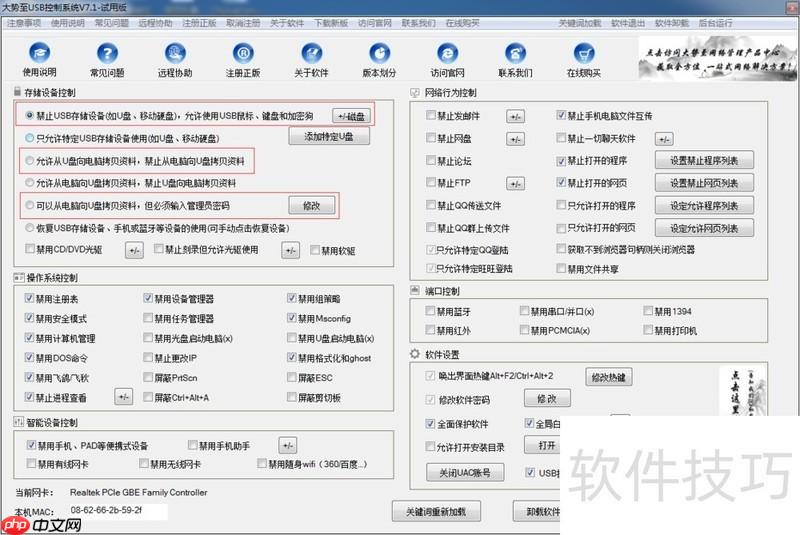Click the 关键词重新加载 button

pos(436,512)
